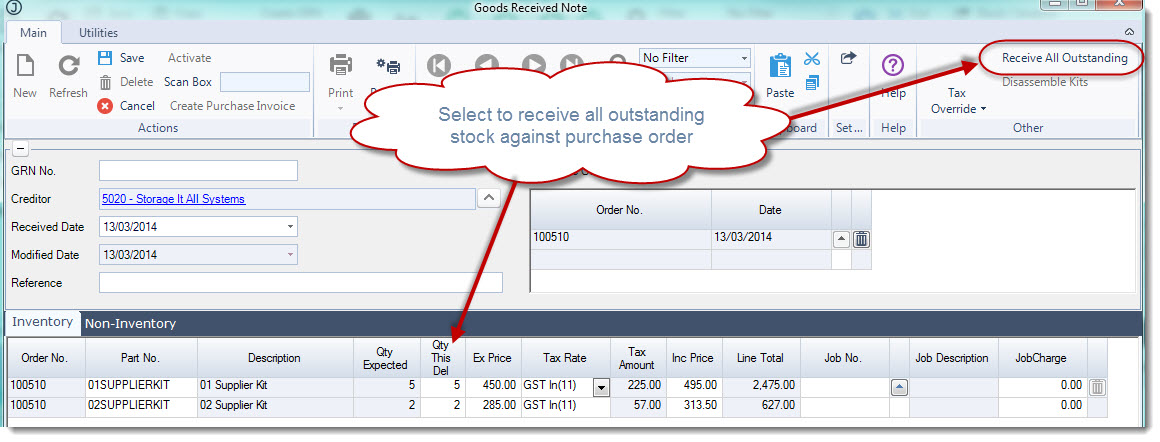This screenshot has height=442, width=1160.
Task: Click the Print printer icon
Action: click(x=340, y=65)
